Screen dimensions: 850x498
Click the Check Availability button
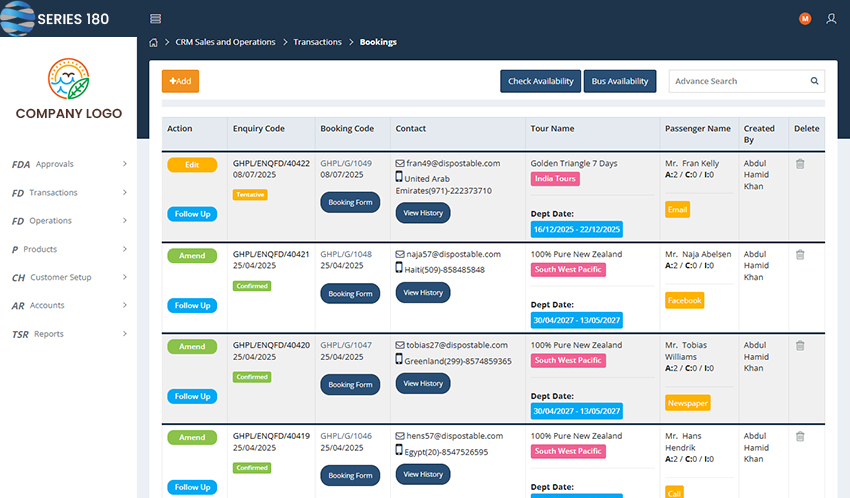click(540, 81)
